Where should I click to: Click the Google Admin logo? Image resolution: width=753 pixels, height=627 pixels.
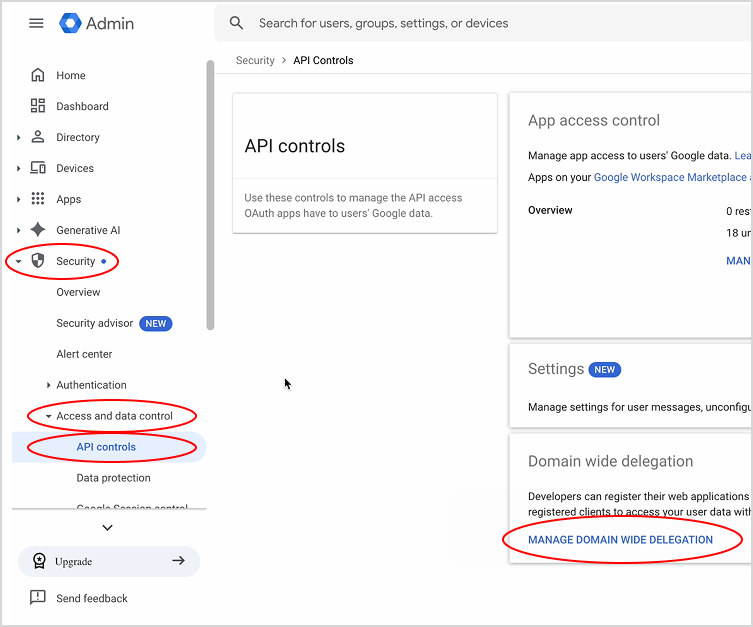tap(97, 23)
